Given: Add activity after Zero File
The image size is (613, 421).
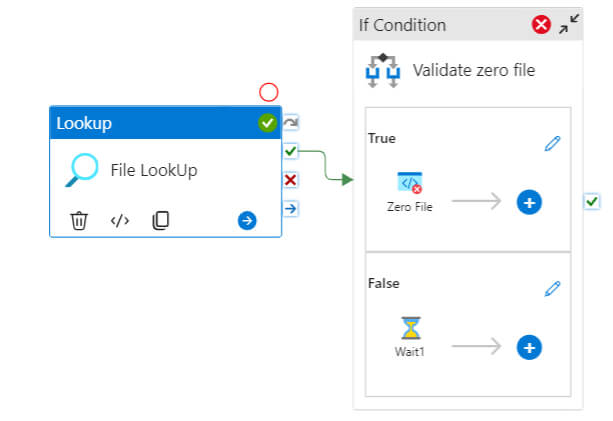Looking at the screenshot, I should (529, 202).
